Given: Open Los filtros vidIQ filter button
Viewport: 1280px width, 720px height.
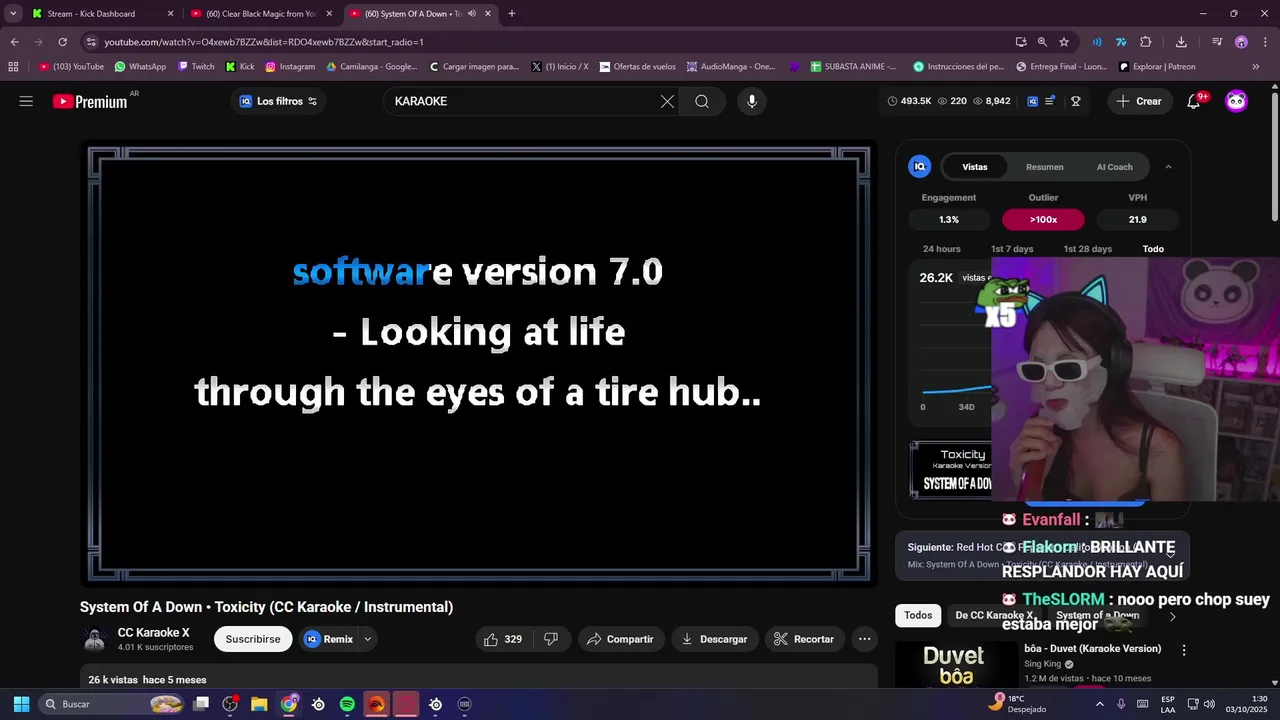Looking at the screenshot, I should 278,101.
